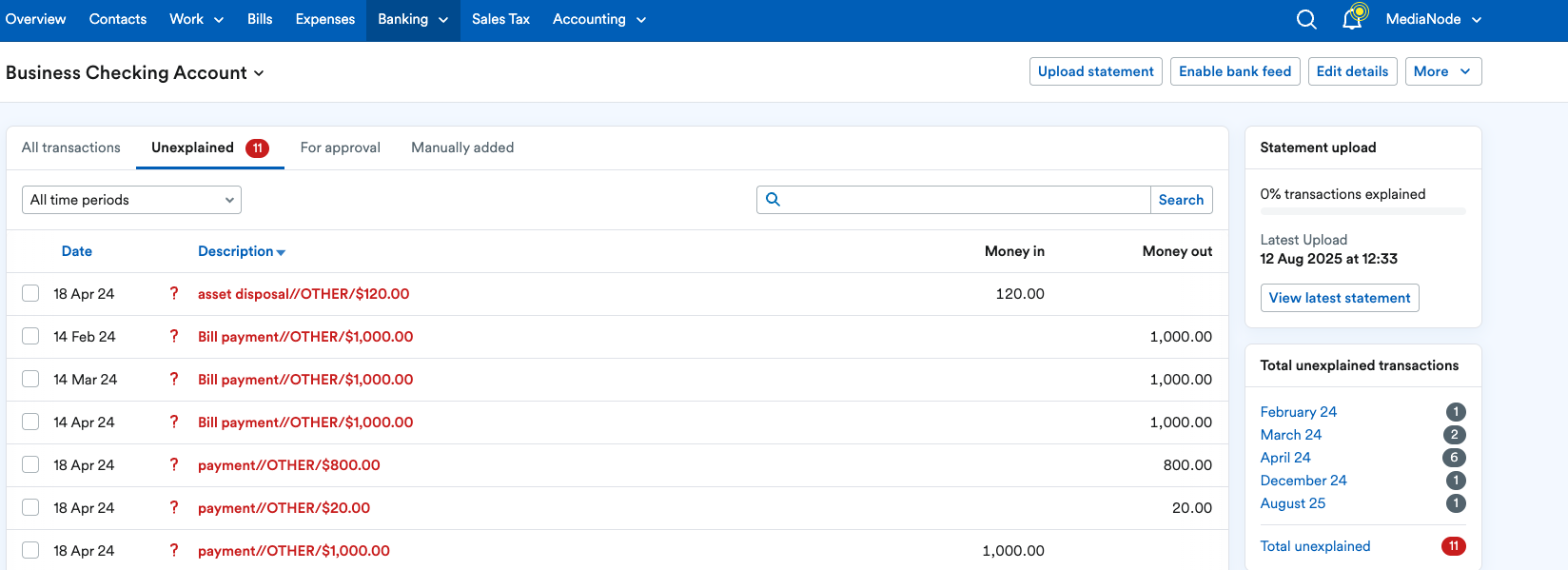Check the payment $20.00 row checkbox

pyautogui.click(x=30, y=507)
